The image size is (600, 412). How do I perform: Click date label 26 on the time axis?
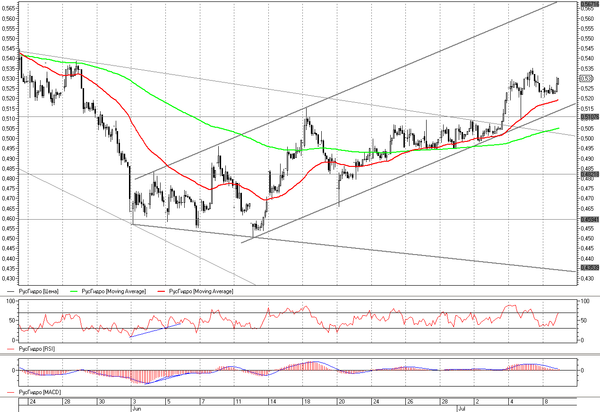410,402
